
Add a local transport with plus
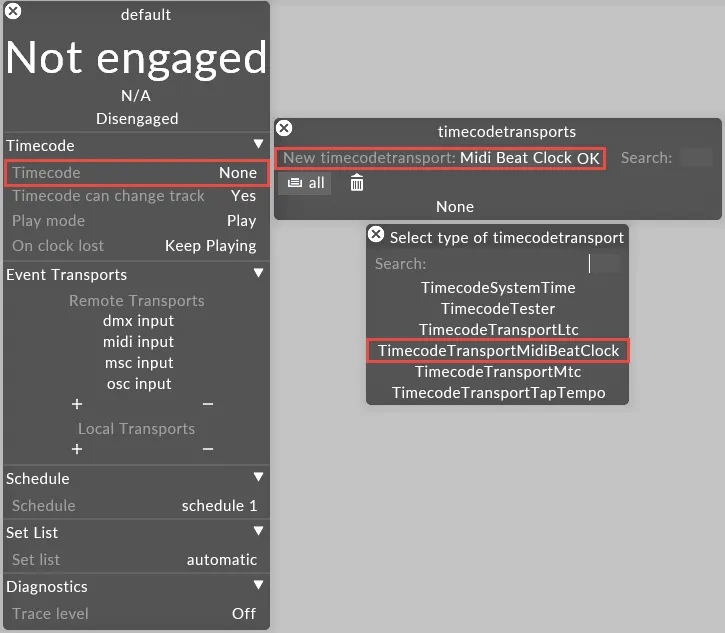pos(77,449)
